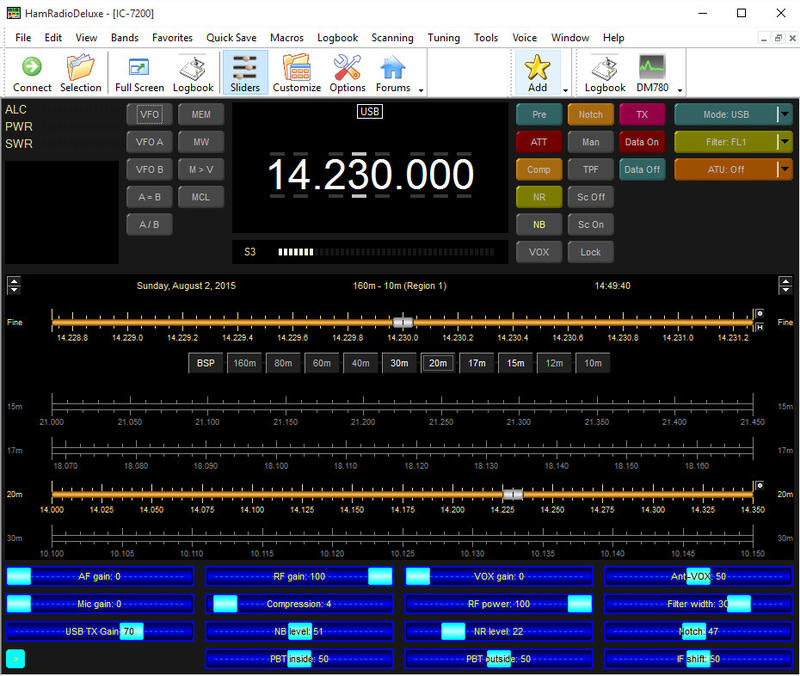The image size is (800, 676).
Task: Enable the Notch filter
Action: point(590,114)
